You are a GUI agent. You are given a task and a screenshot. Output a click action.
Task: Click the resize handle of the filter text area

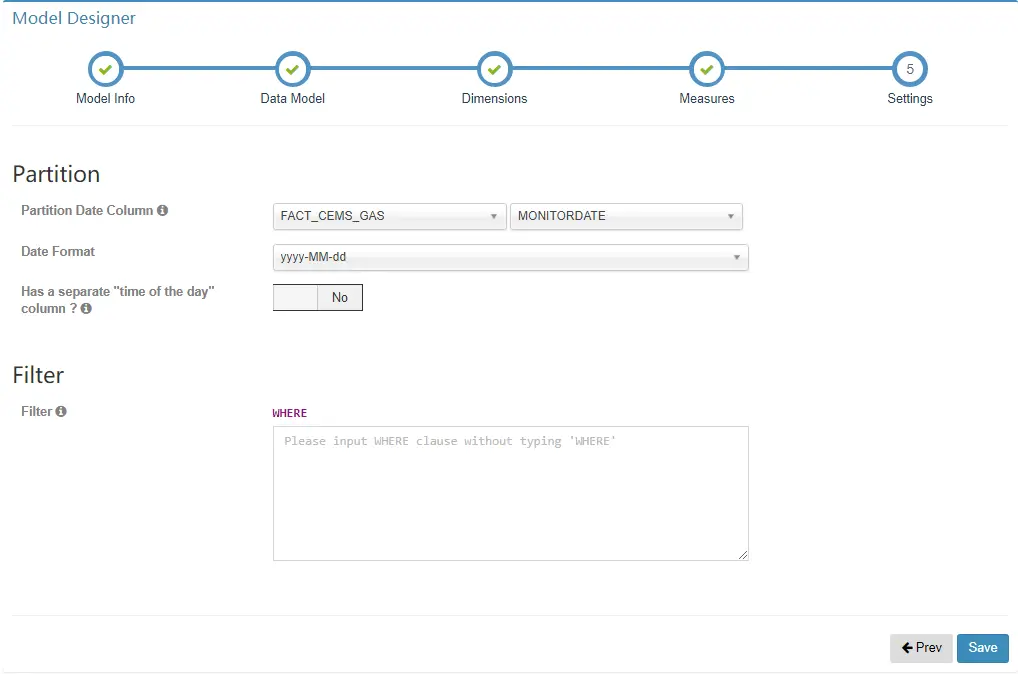(743, 555)
